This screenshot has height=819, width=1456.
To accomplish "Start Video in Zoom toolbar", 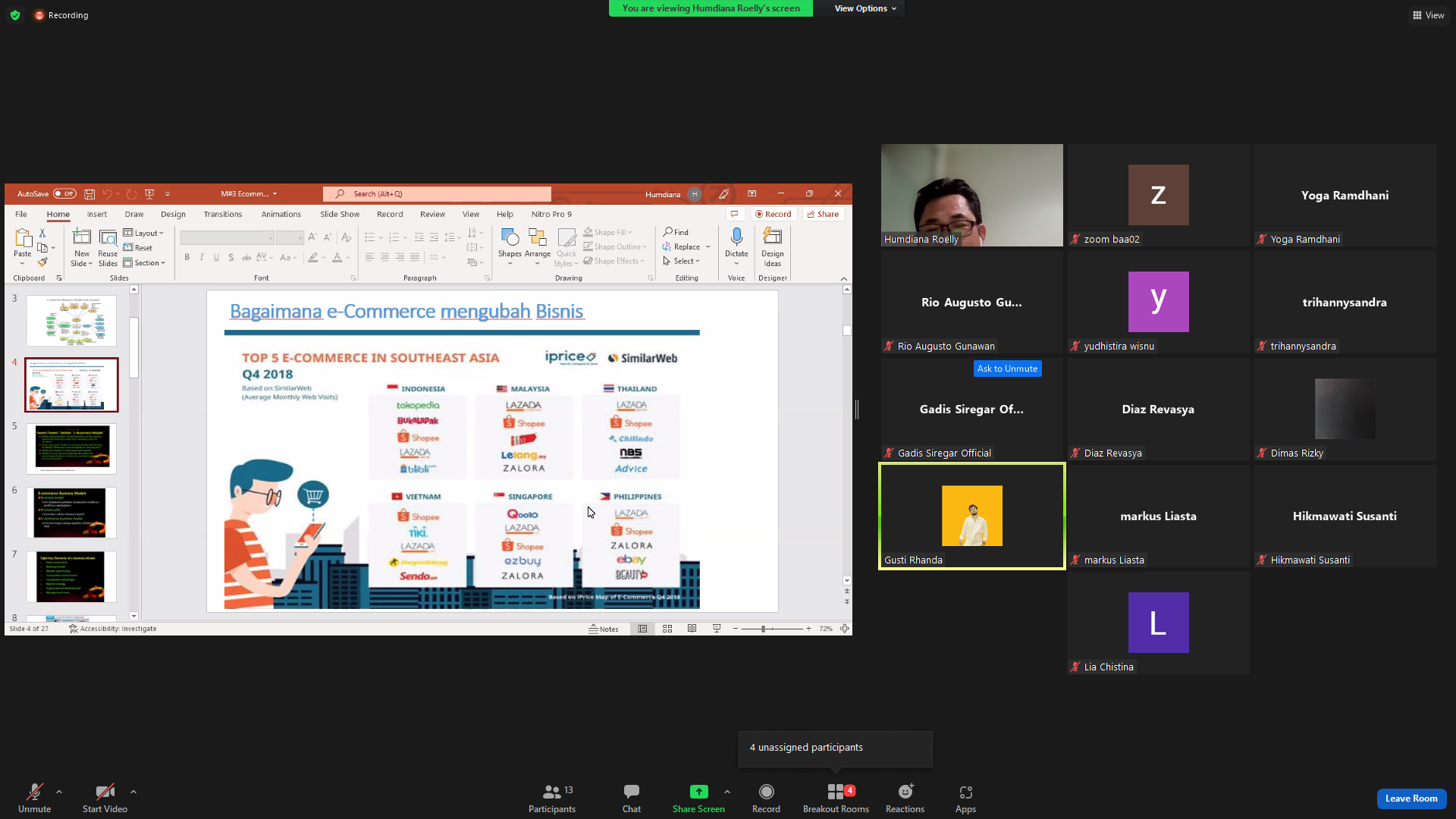I will (105, 798).
